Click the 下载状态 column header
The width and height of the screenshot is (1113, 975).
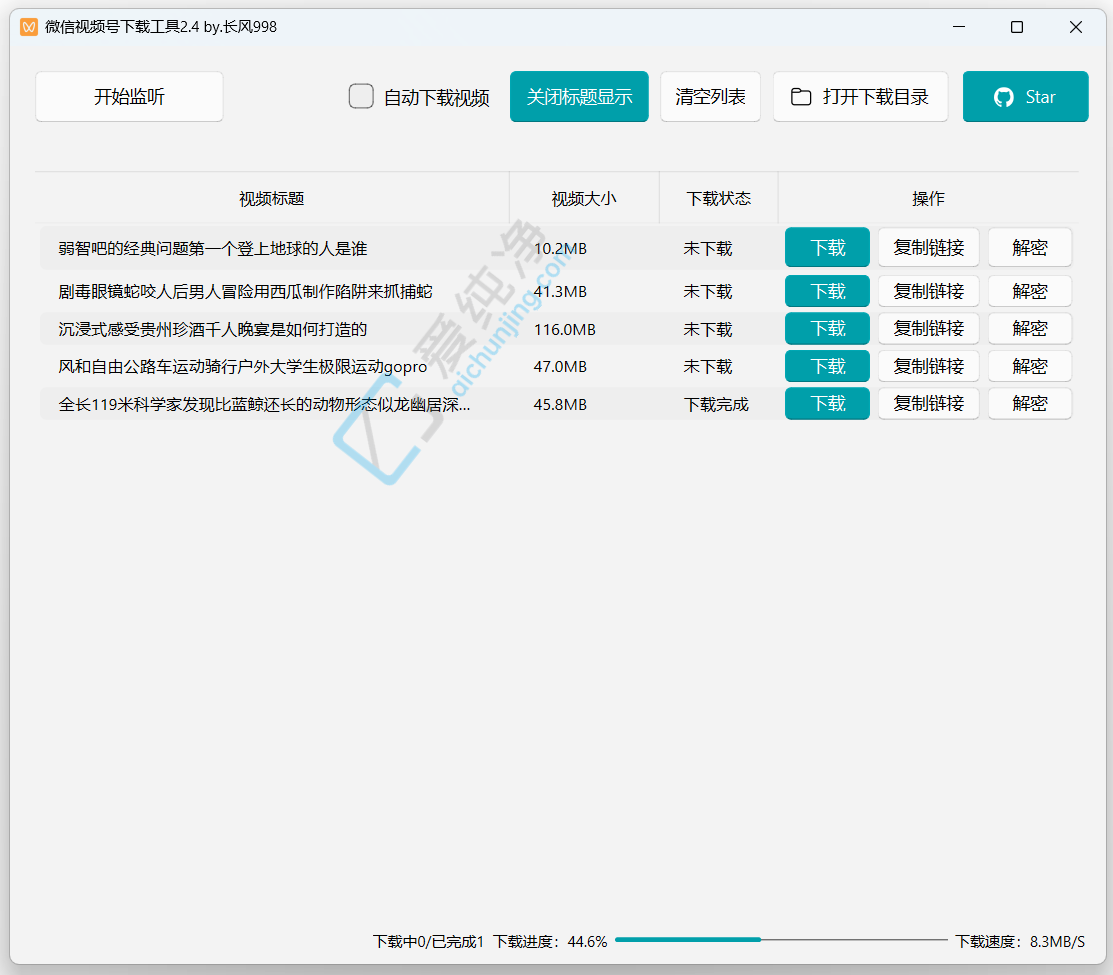point(718,198)
